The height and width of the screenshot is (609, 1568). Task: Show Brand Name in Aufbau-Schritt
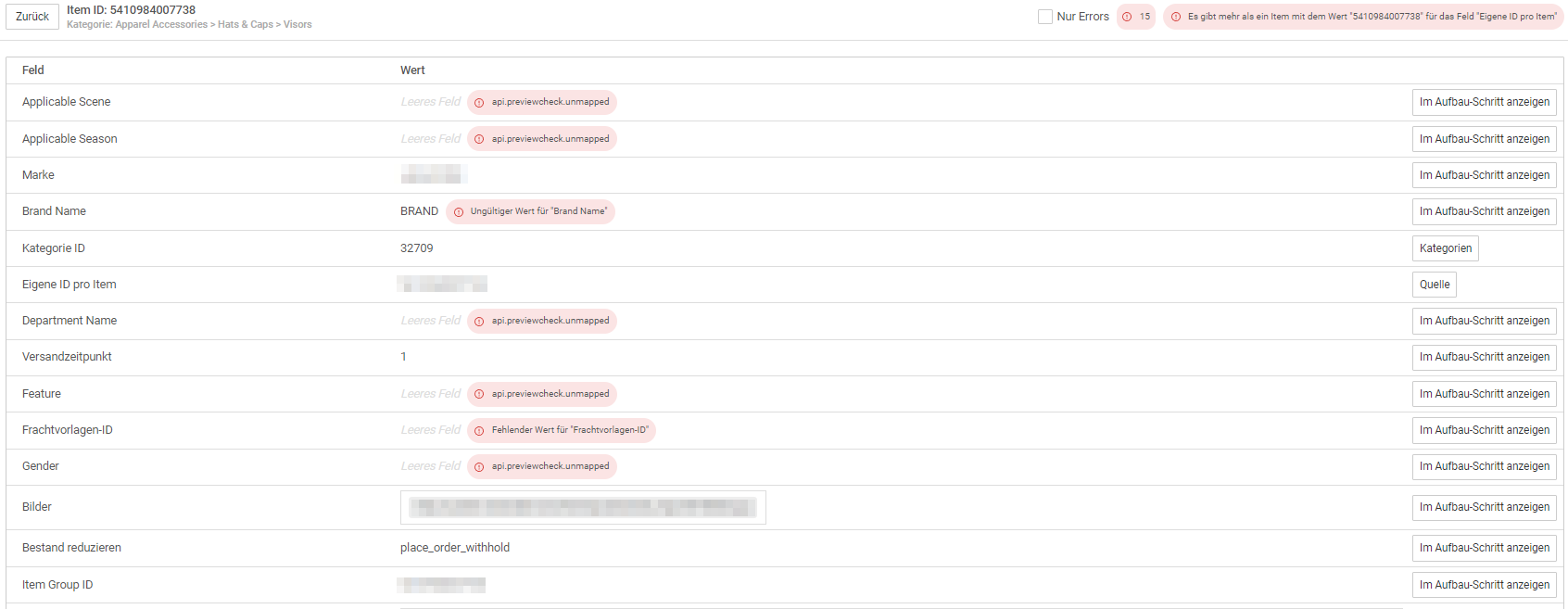(x=1484, y=211)
